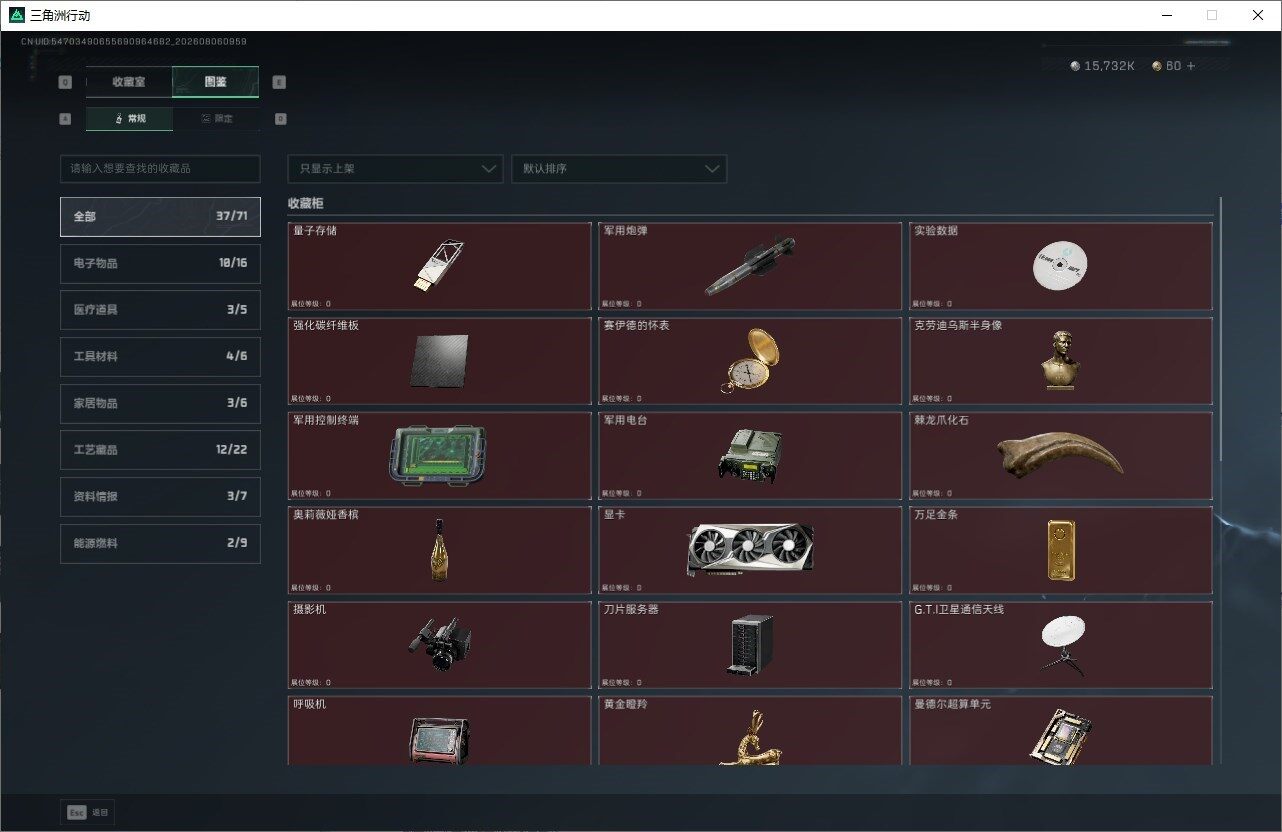Click the 军用炮弹 missile icon
The image size is (1282, 832).
(x=750, y=266)
